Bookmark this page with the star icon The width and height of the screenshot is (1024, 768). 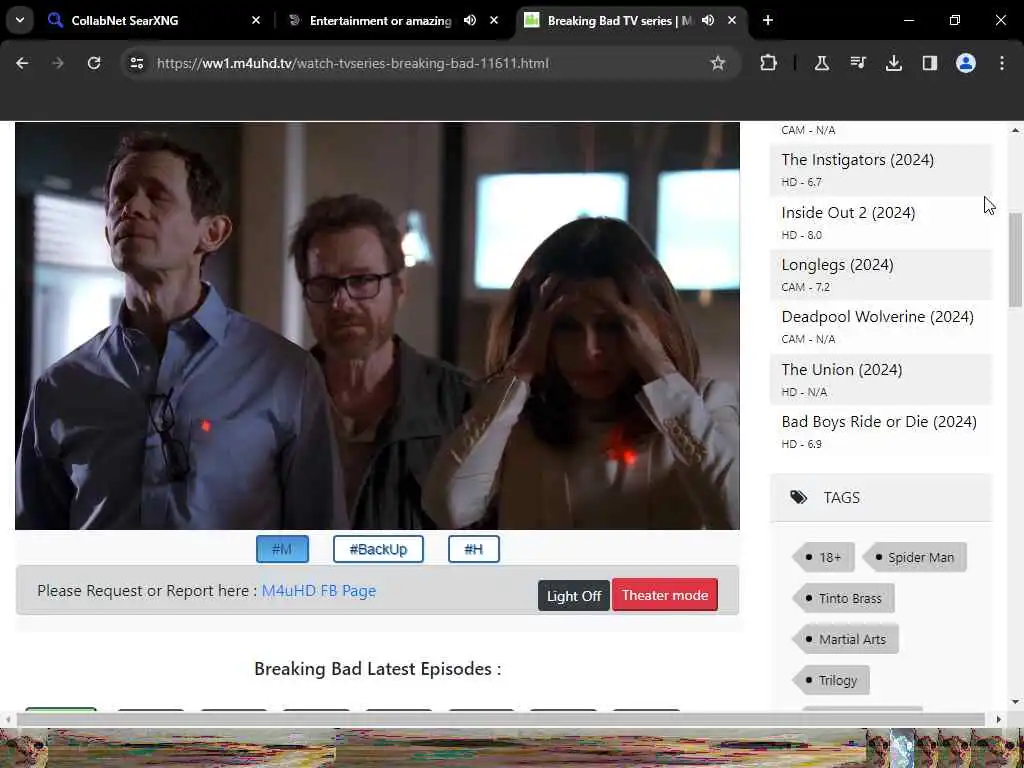[x=718, y=63]
